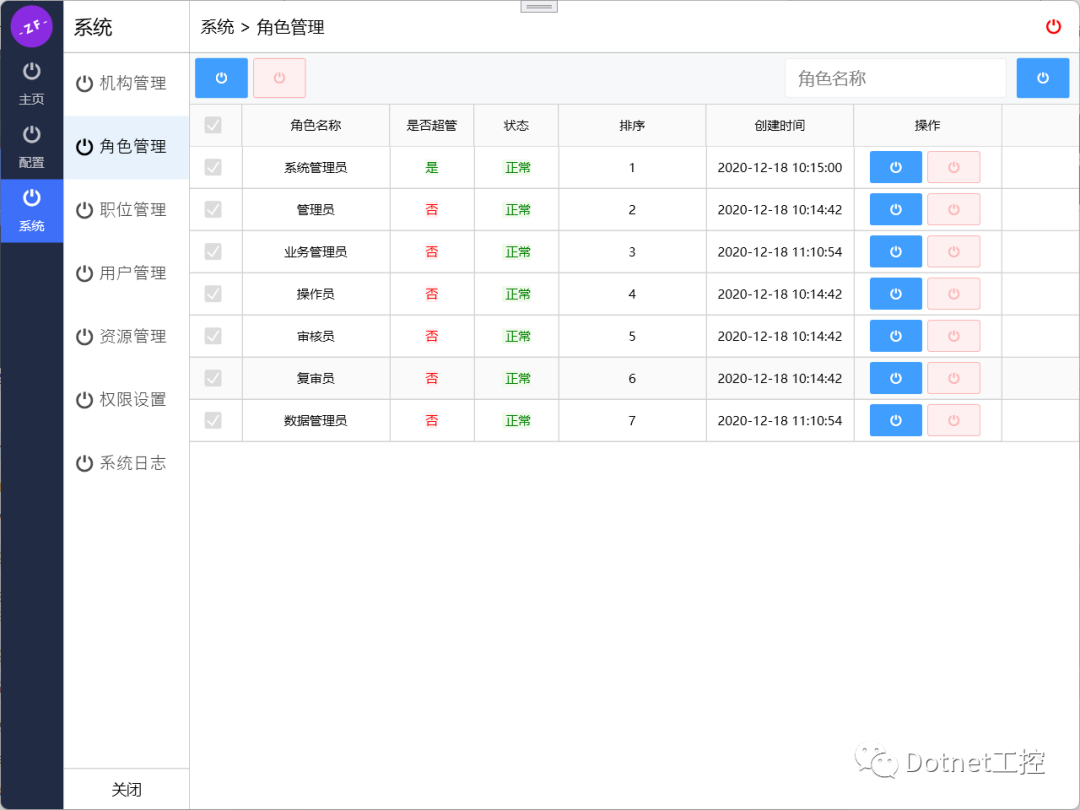Check the select-all checkbox in the table header
This screenshot has width=1080, height=810.
click(x=213, y=125)
